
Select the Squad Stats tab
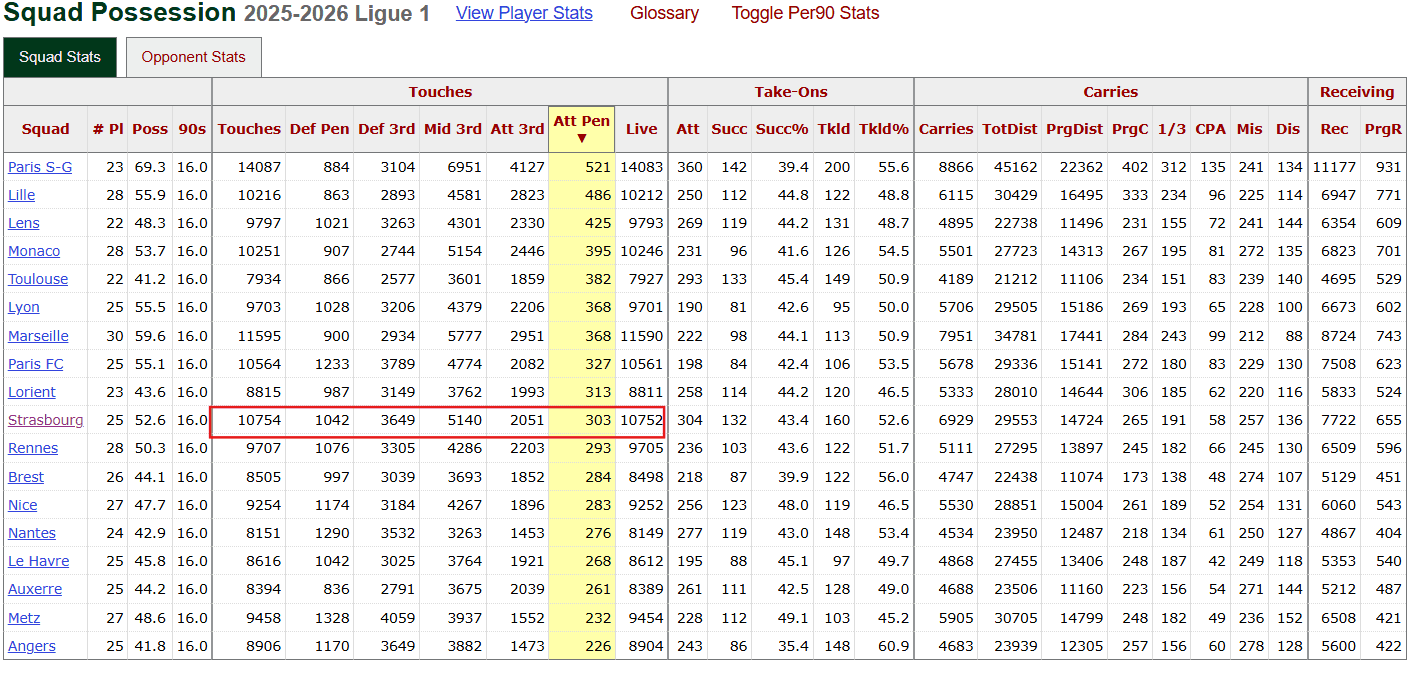point(60,57)
